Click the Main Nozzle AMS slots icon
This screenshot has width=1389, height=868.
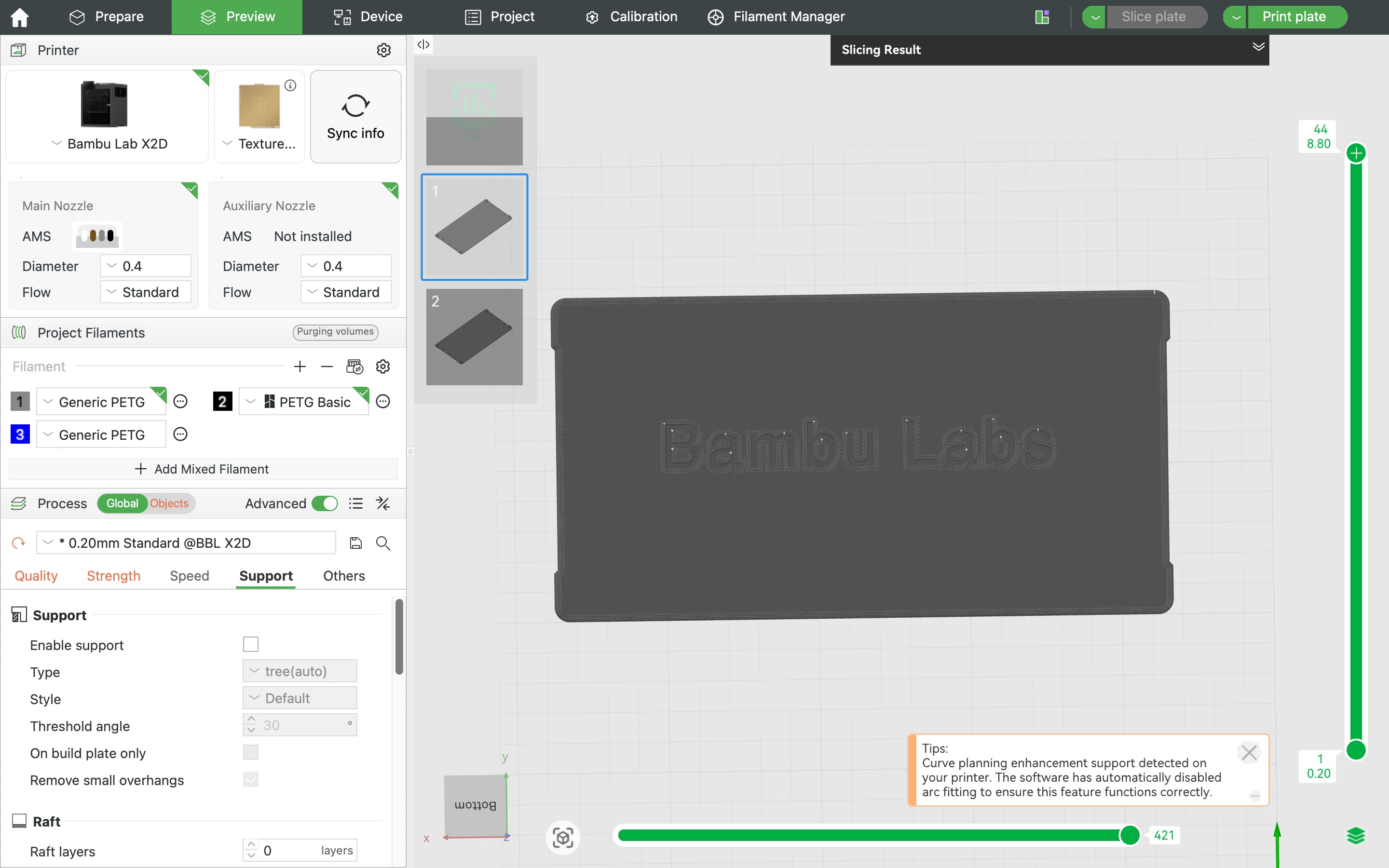click(x=98, y=236)
